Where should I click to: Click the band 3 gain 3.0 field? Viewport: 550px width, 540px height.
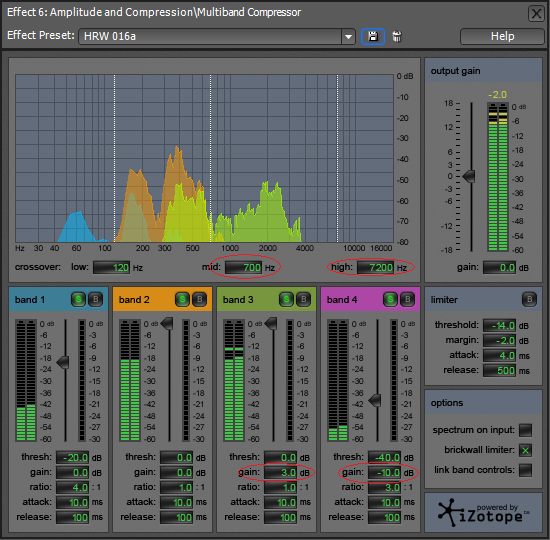(281, 473)
